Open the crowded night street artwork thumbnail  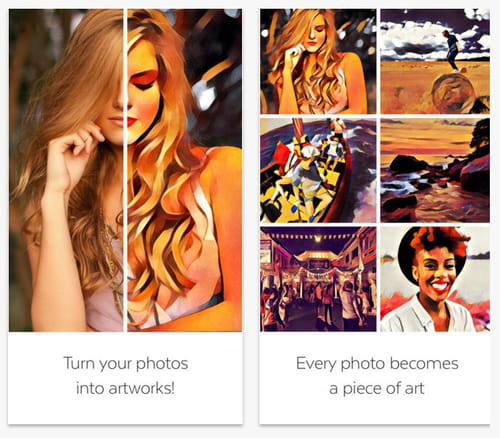click(x=318, y=279)
